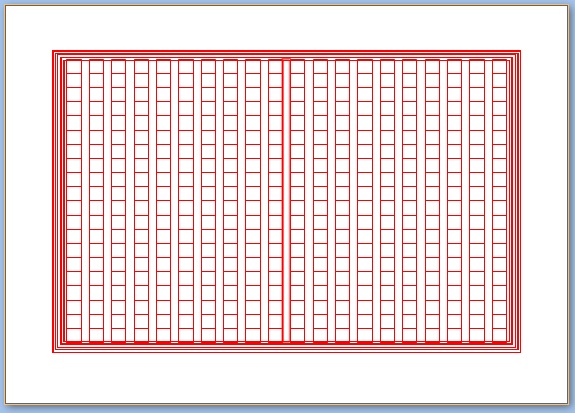Click the gap between first and second columns
This screenshot has width=575, height=413.
(x=85, y=201)
